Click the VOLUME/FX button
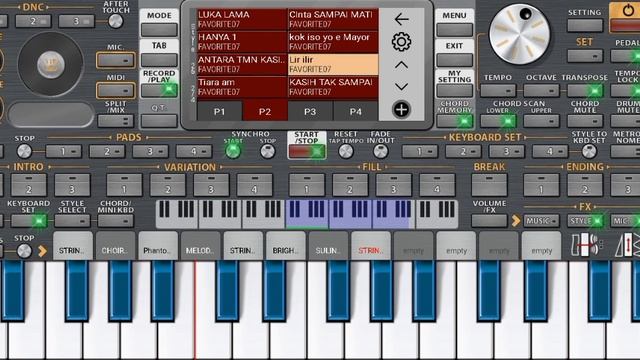This screenshot has height=360, width=640. [x=489, y=221]
